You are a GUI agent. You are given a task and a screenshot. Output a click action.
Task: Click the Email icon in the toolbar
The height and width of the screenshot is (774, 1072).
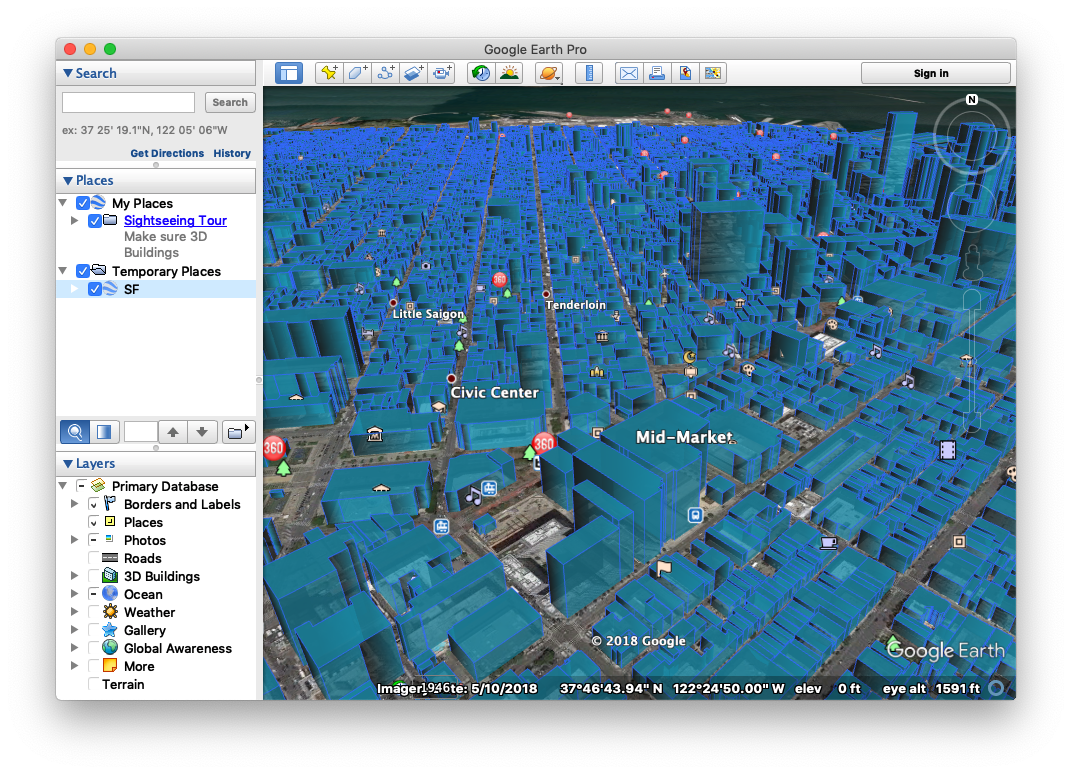628,72
